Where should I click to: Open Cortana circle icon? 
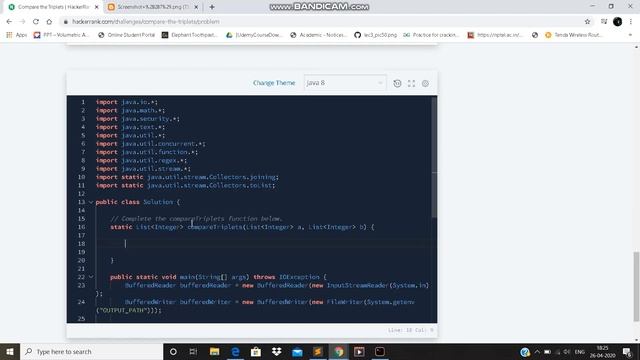[173, 351]
